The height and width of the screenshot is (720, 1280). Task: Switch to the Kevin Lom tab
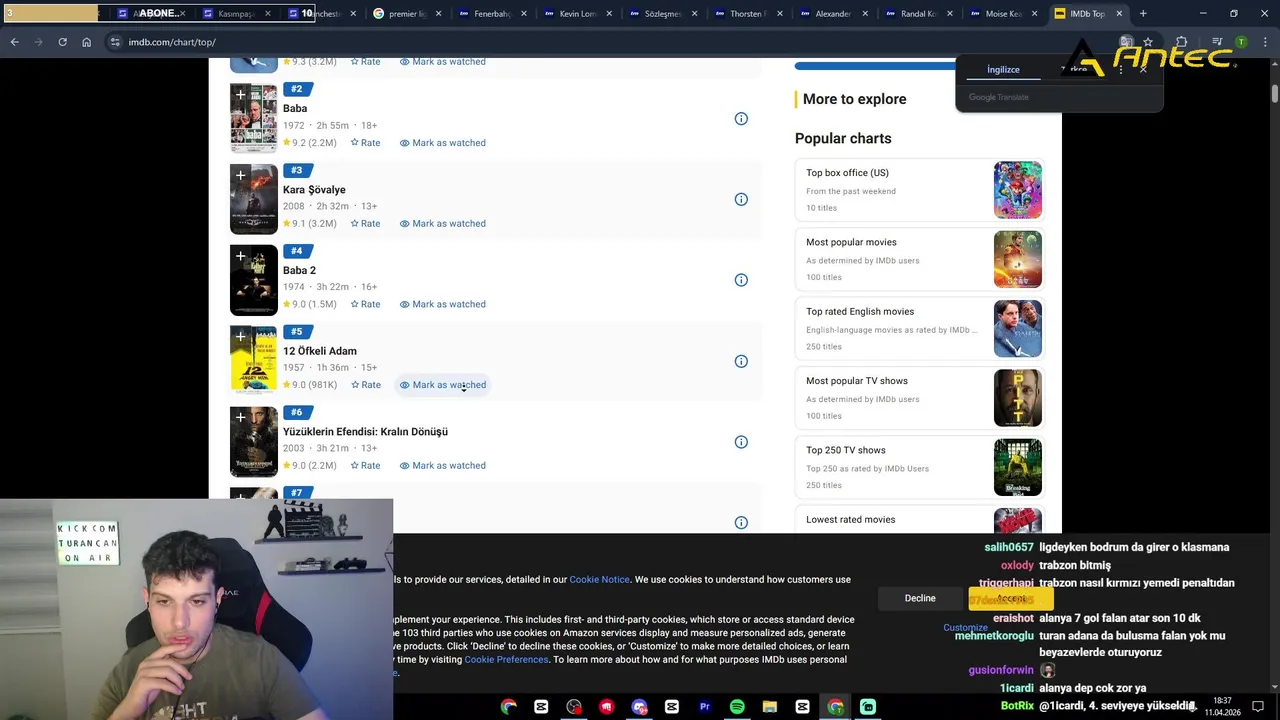pos(578,14)
